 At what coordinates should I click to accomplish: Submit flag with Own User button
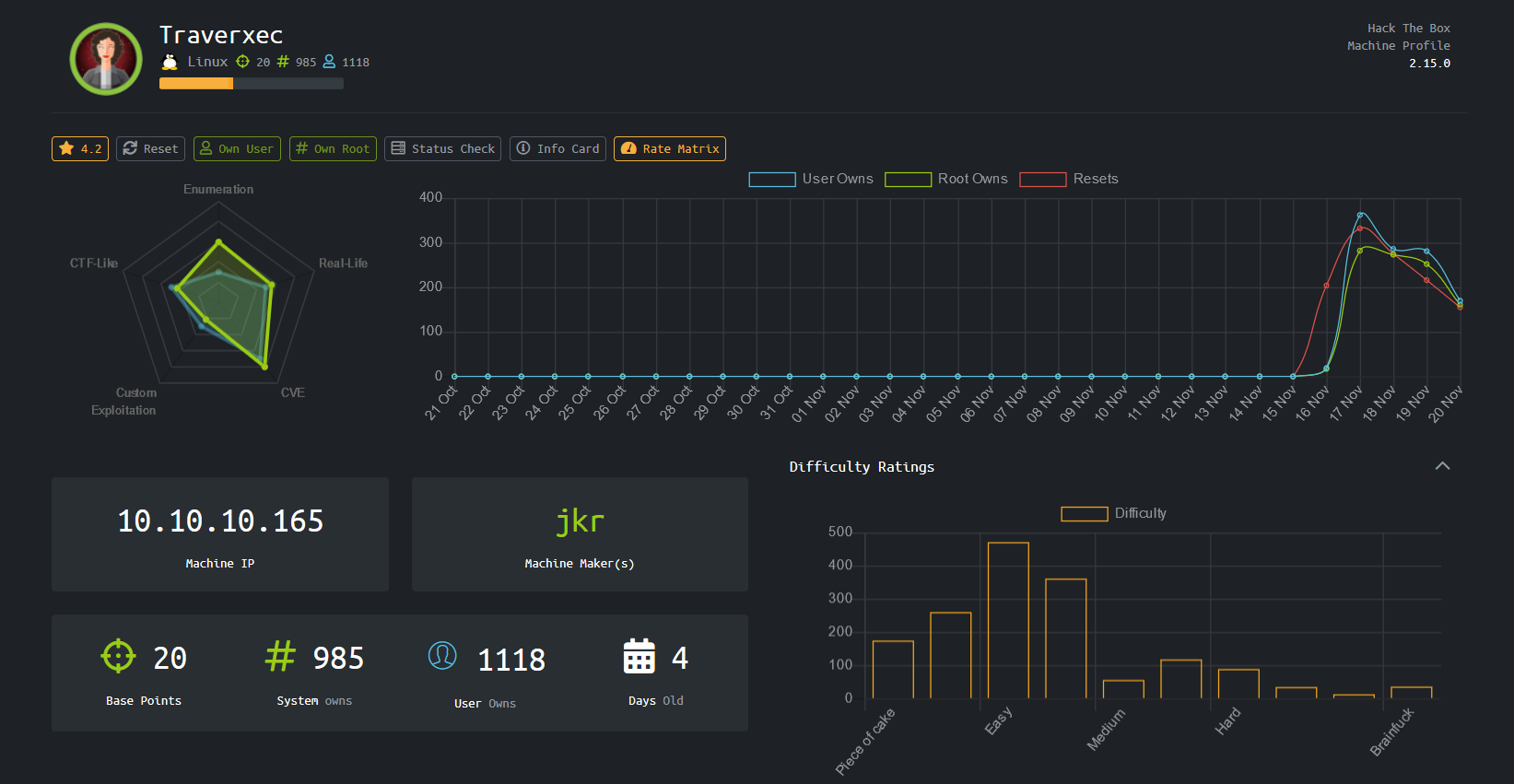click(x=237, y=148)
